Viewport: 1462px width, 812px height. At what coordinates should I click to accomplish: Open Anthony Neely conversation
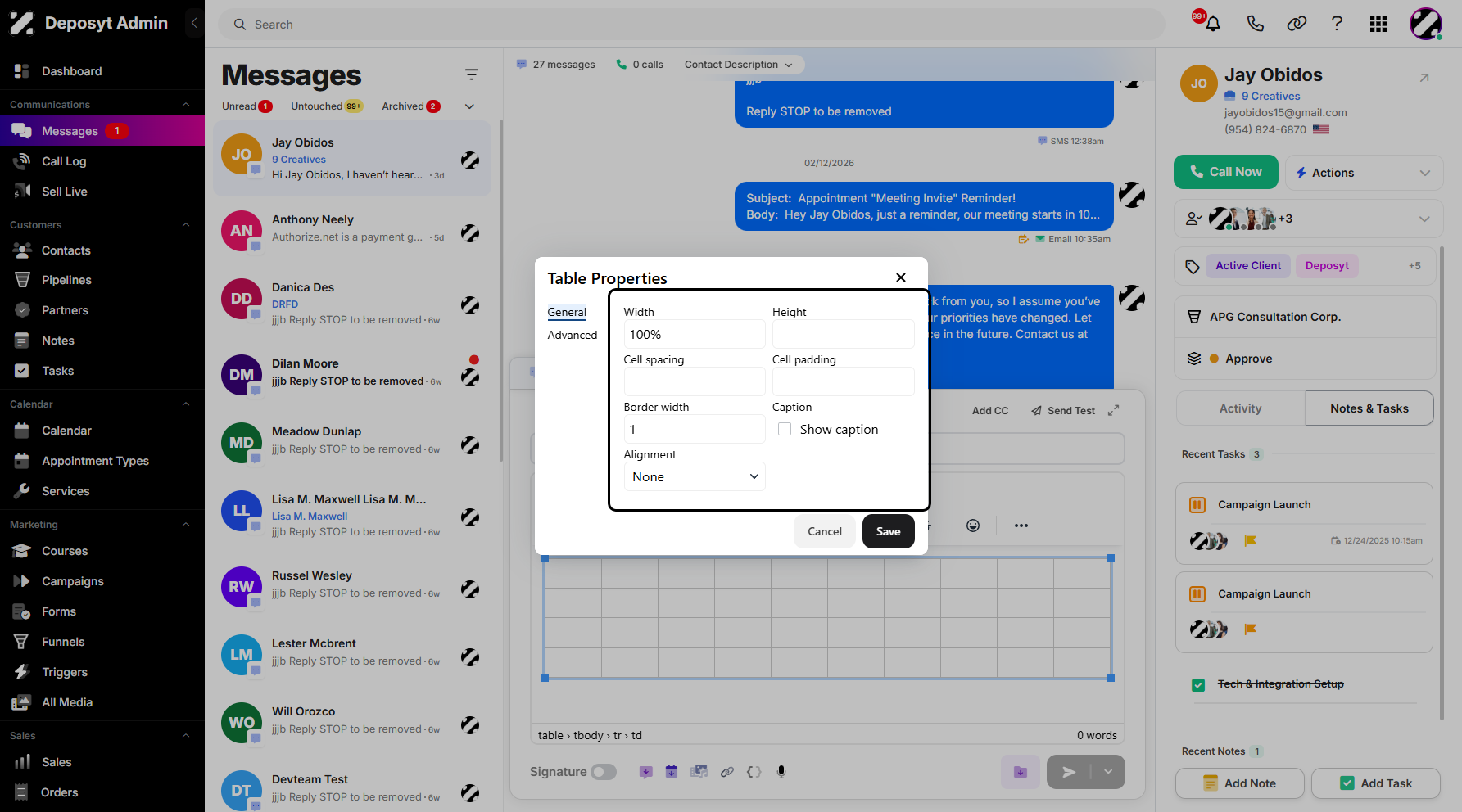point(352,228)
